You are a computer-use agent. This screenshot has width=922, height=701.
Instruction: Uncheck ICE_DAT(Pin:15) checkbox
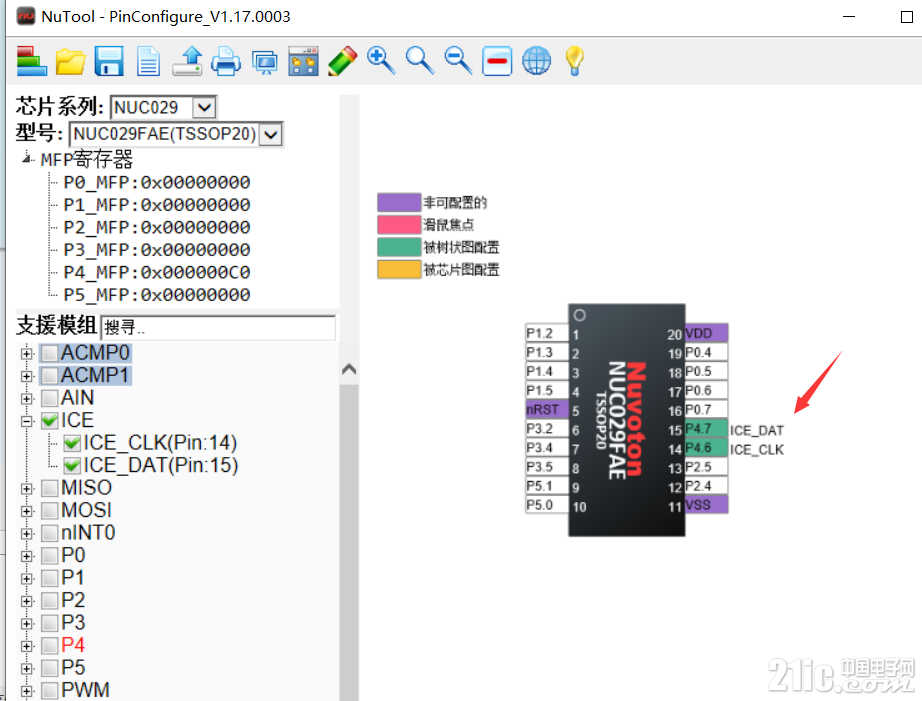pos(72,466)
